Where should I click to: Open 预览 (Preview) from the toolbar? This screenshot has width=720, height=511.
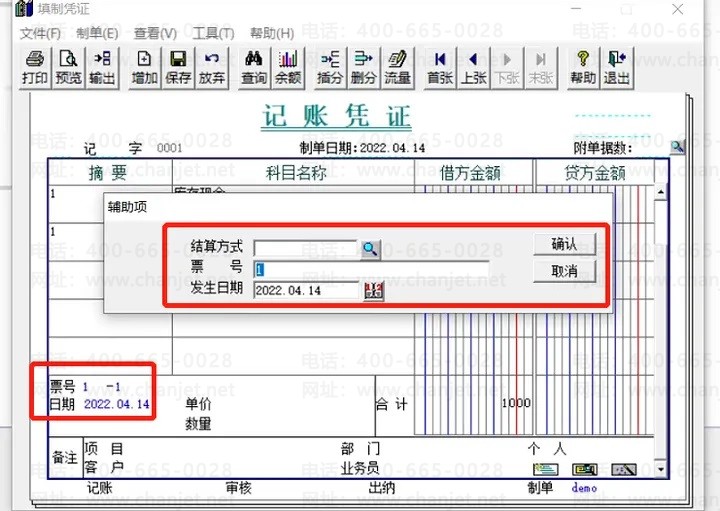[x=68, y=67]
